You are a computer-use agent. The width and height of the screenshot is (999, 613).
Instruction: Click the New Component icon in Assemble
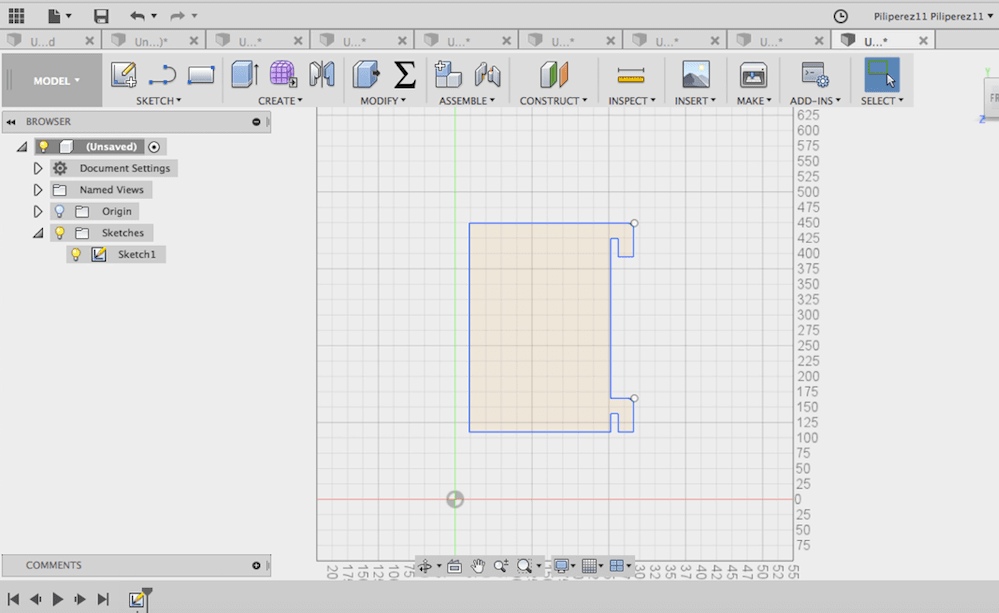pos(448,75)
